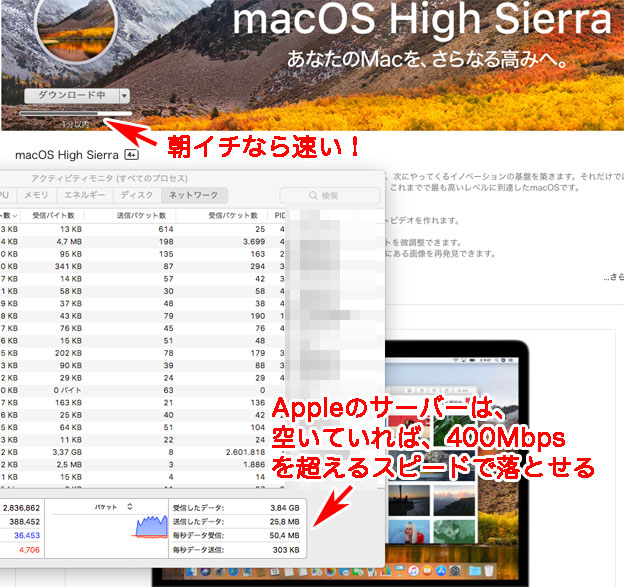Click the macOS High Sierra app title text
Viewport: 624px width, 587px height.
click(67, 155)
